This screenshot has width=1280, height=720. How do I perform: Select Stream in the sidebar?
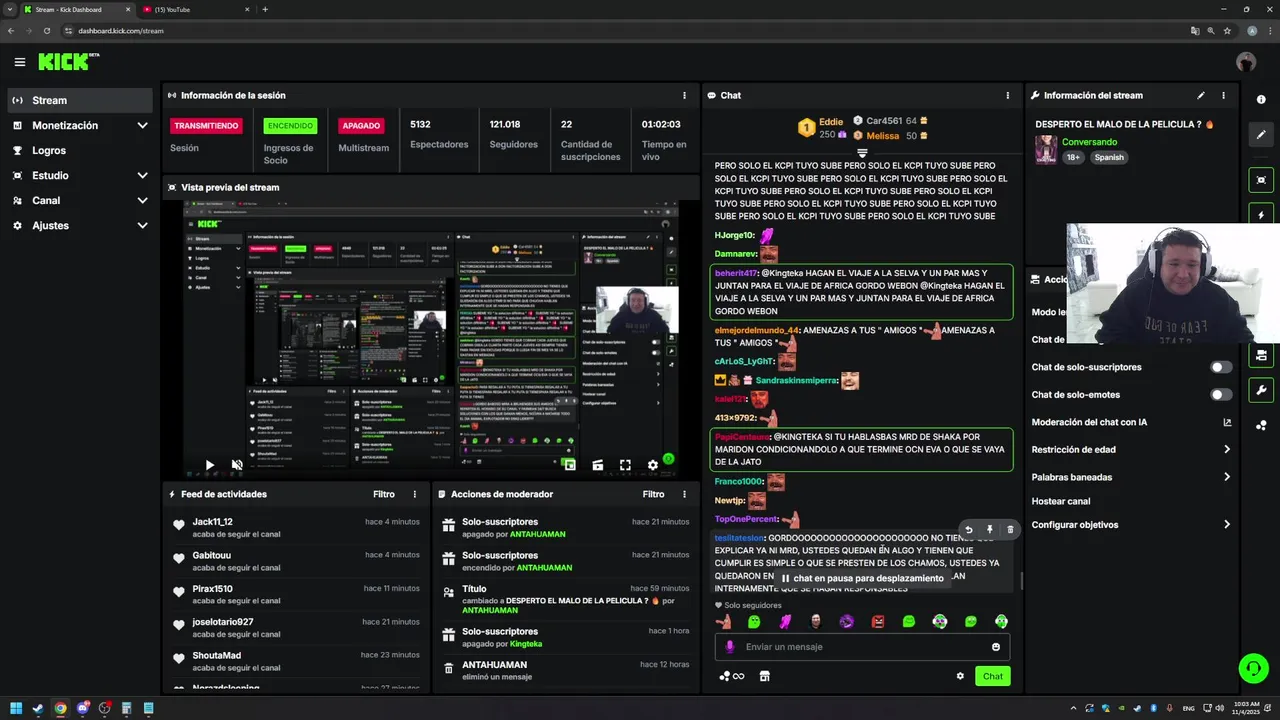(80, 100)
